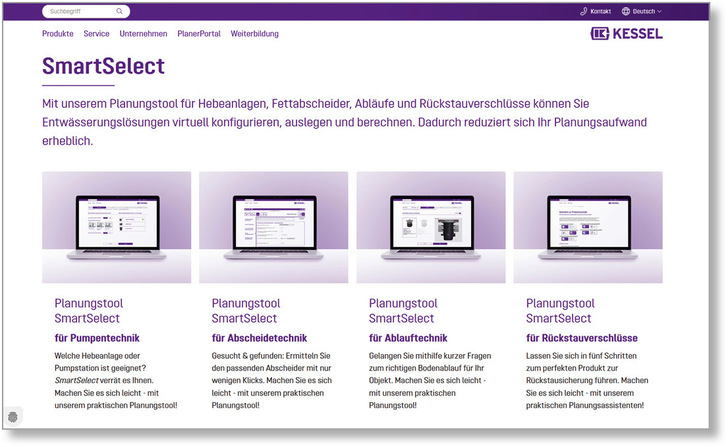Open the Service menu
The width and height of the screenshot is (728, 447).
97,34
